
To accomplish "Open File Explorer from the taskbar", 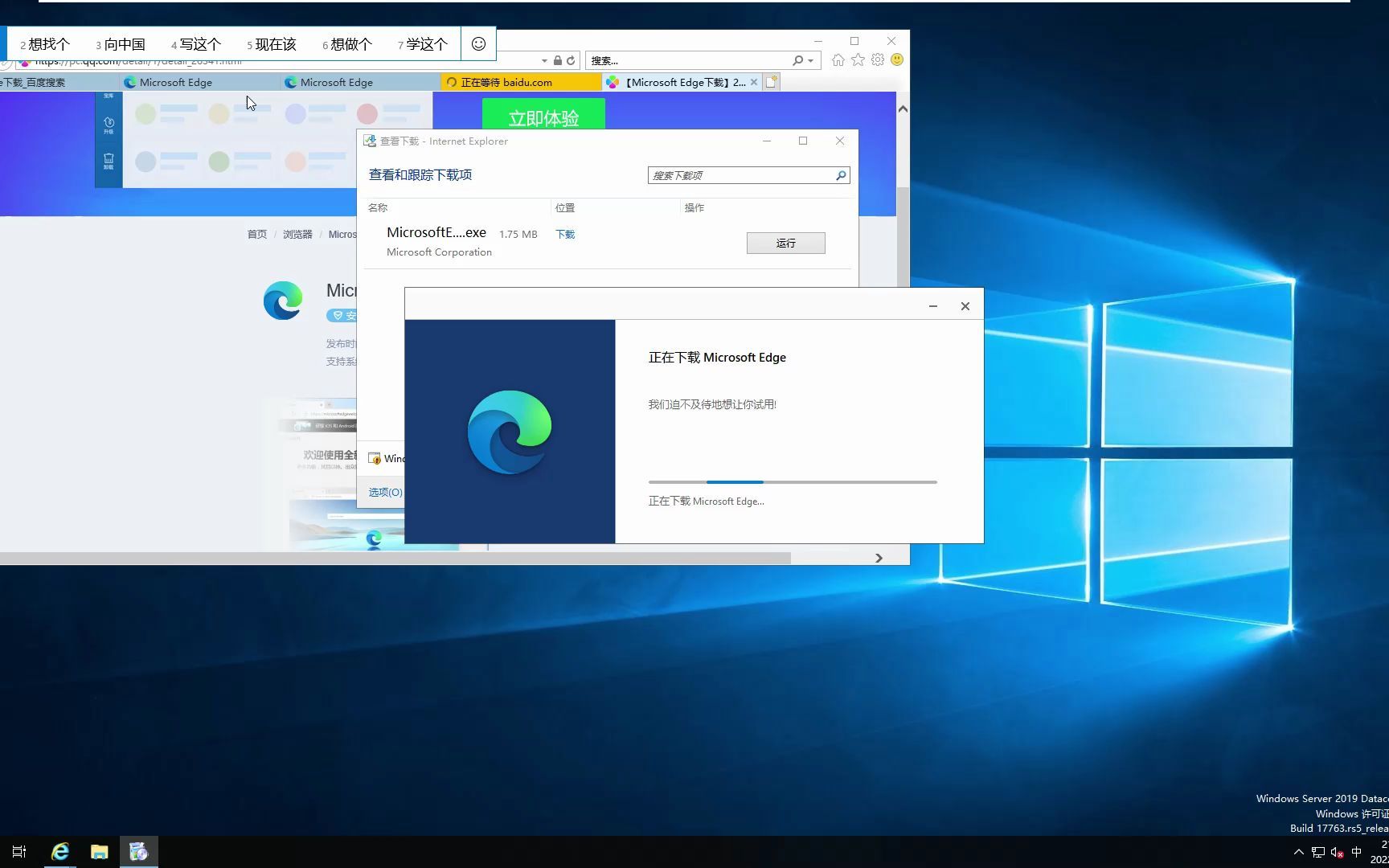I will [100, 852].
